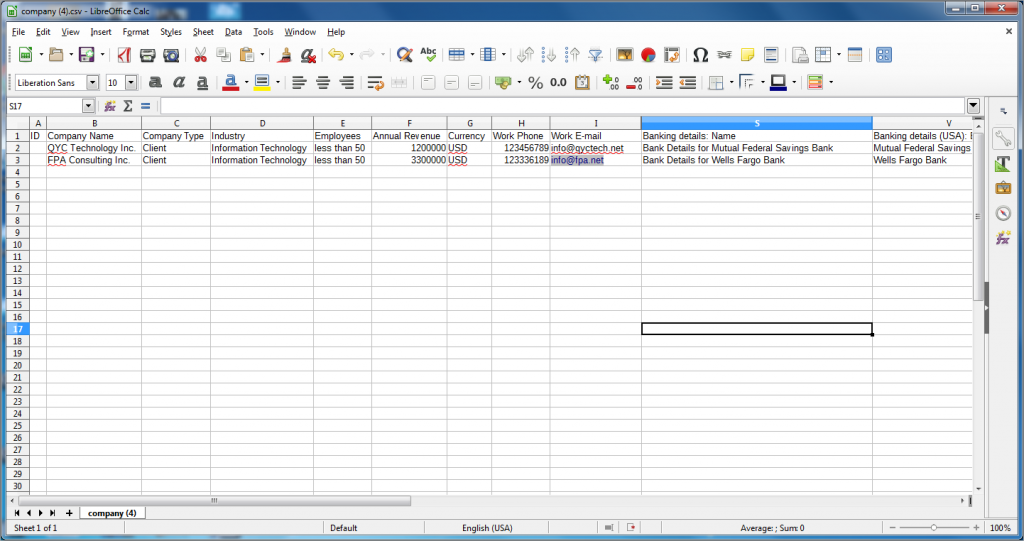Open the File menu

[18, 31]
